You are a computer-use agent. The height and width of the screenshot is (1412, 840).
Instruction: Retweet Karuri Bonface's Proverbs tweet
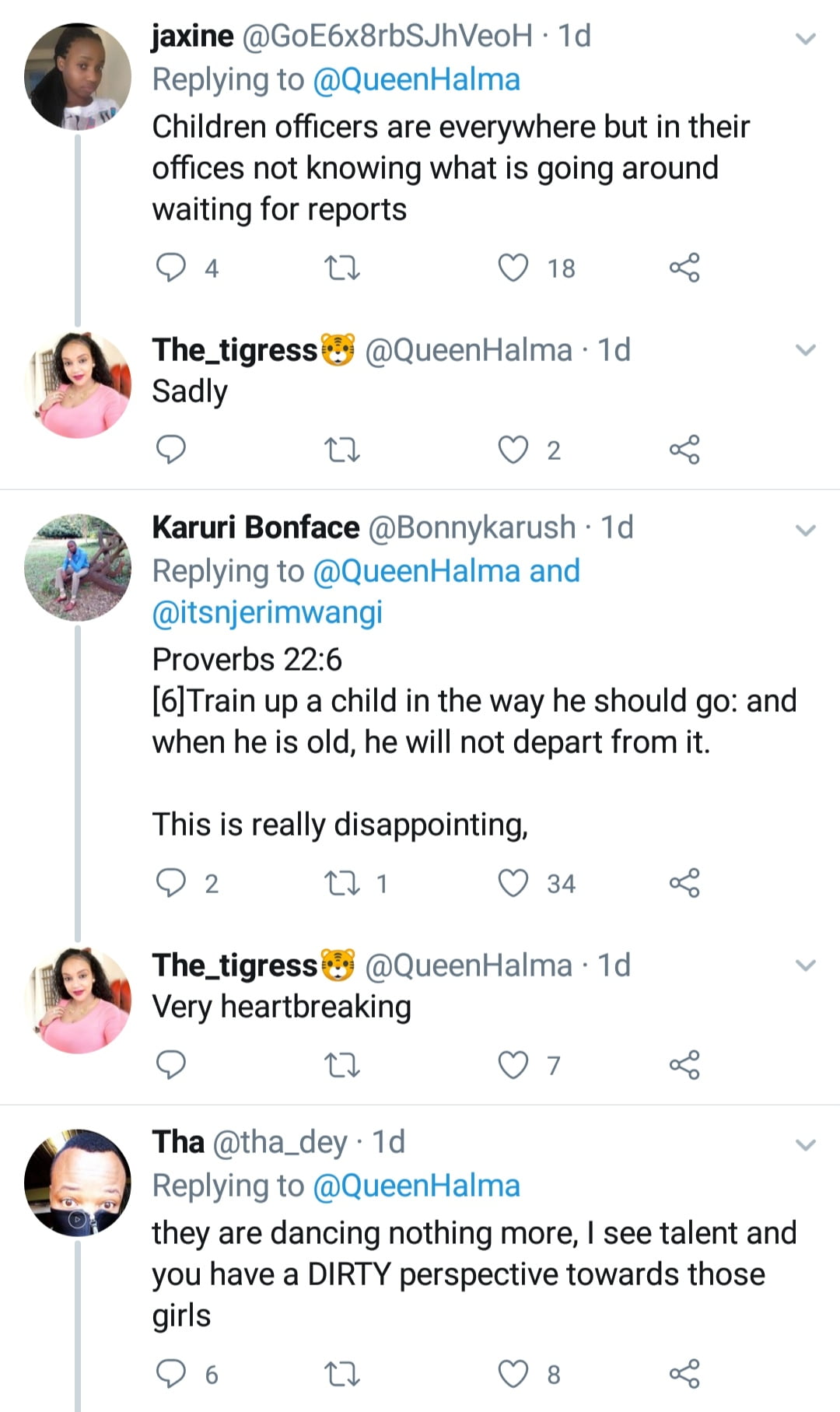pyautogui.click(x=341, y=883)
